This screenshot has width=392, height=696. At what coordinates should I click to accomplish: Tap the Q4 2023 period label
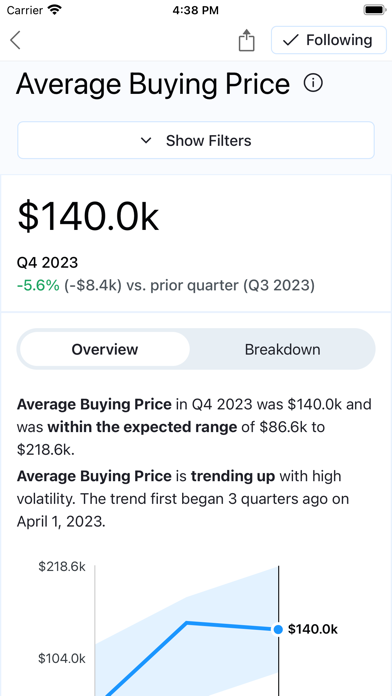[x=48, y=263]
